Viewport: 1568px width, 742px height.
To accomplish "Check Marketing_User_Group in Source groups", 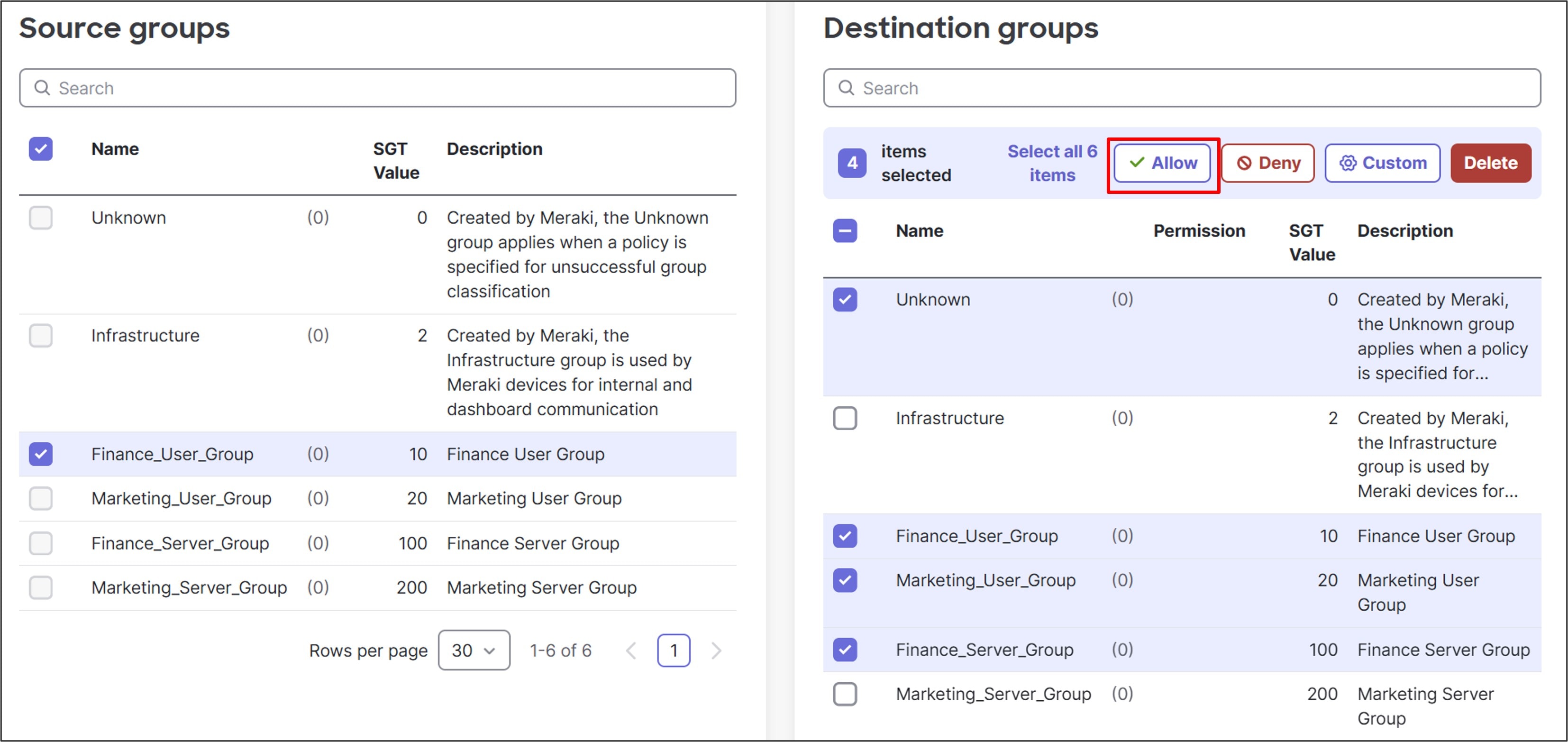I will 41,498.
